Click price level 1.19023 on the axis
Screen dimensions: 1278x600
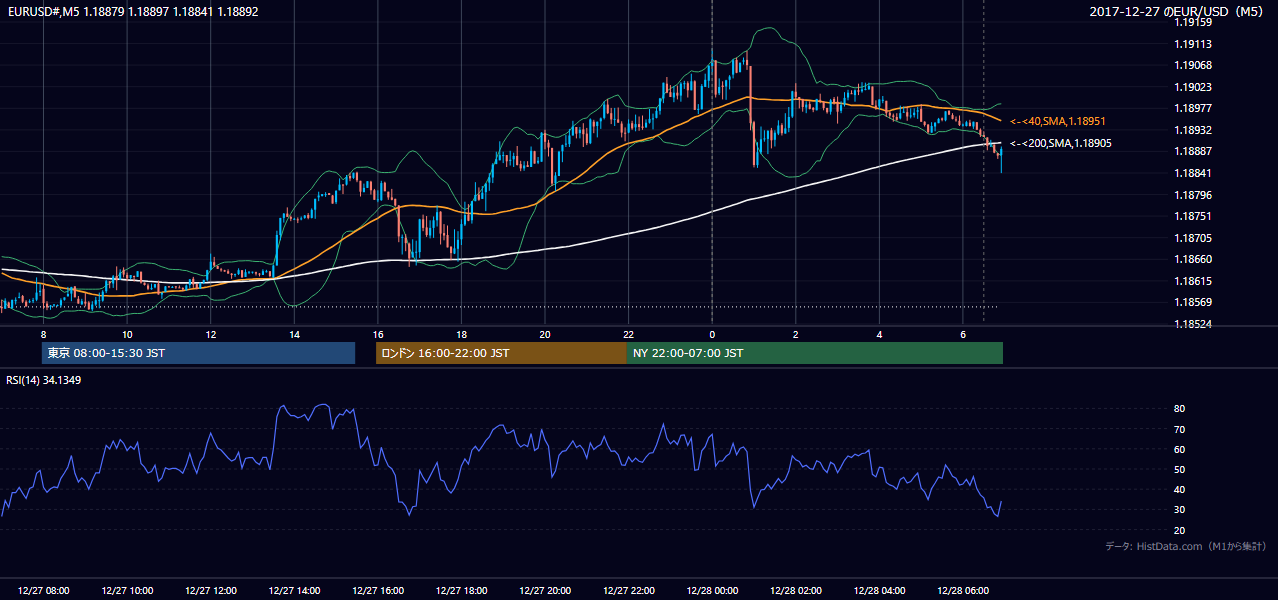point(1193,87)
